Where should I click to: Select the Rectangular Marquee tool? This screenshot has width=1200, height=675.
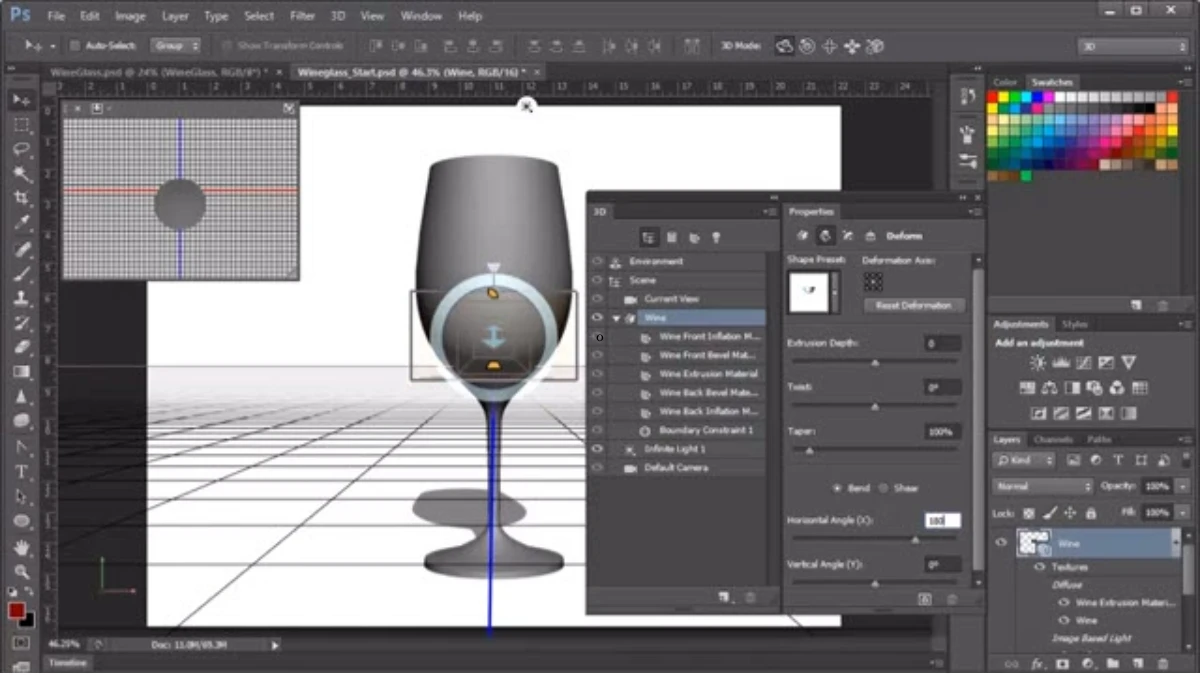[x=21, y=125]
